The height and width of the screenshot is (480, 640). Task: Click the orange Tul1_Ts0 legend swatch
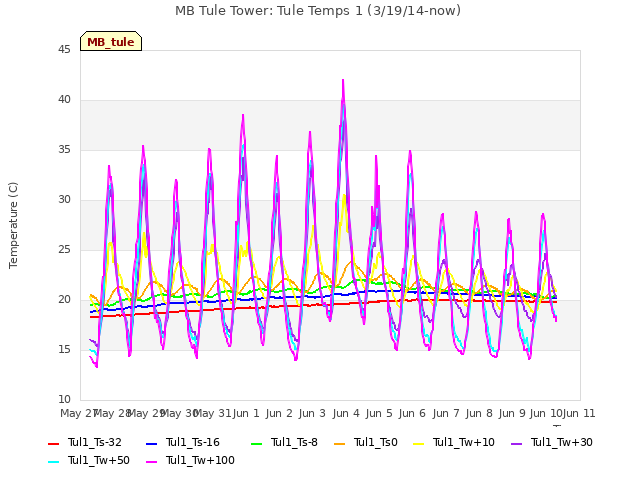click(x=339, y=443)
